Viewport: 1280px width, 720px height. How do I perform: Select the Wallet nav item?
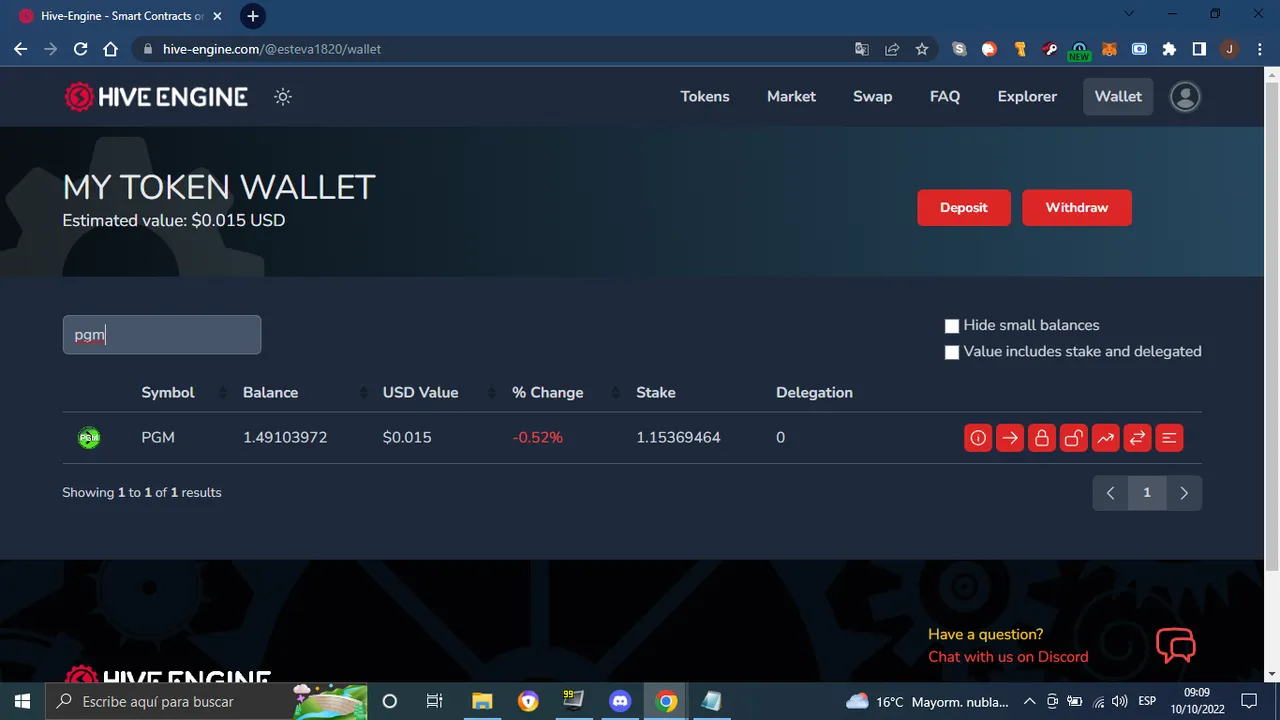pos(1118,97)
